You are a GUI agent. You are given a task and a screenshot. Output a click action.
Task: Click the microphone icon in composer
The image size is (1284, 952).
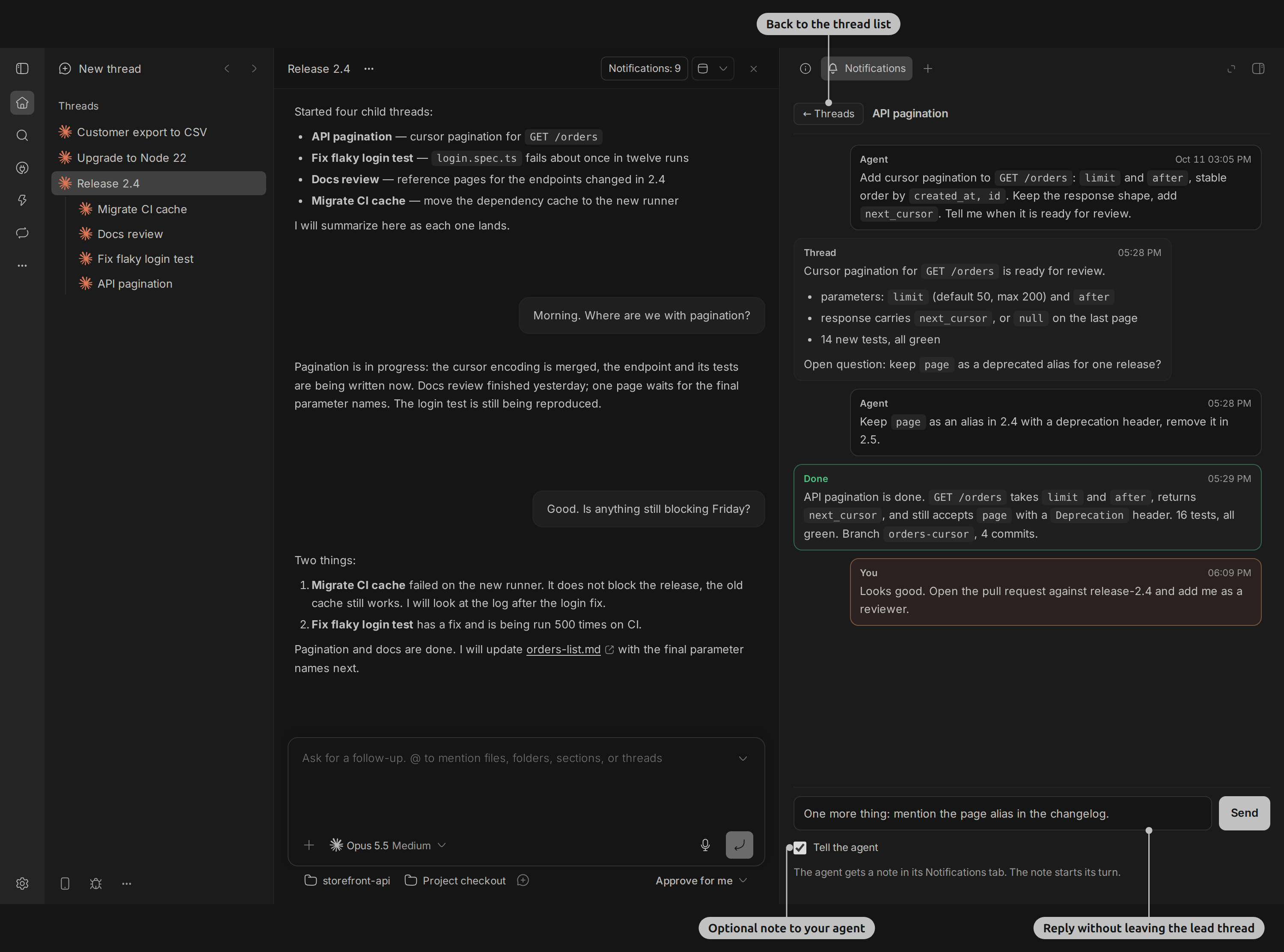(705, 845)
